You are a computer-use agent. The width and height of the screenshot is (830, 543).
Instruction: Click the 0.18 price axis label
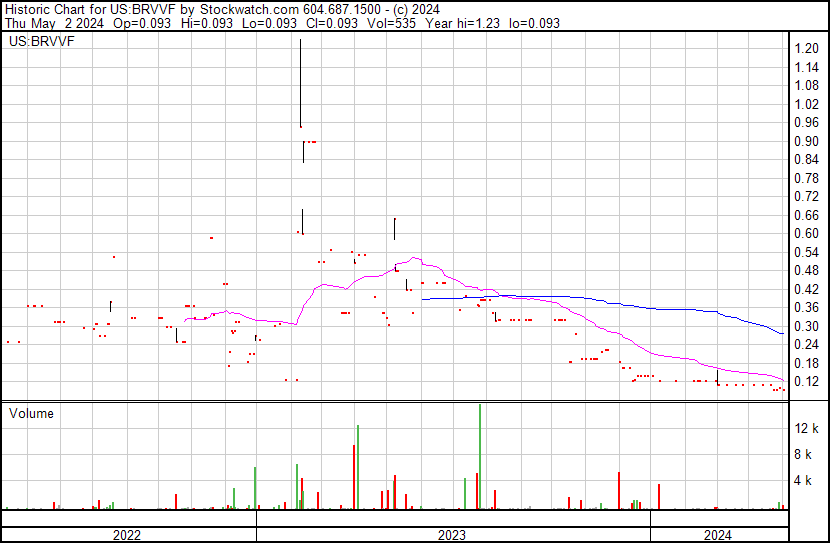(x=806, y=364)
